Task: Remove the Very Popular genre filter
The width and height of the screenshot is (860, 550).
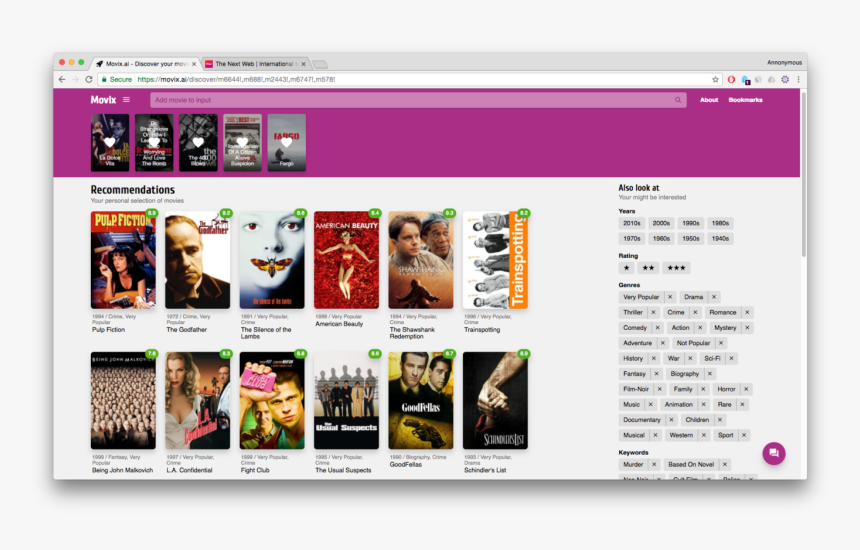Action: 670,297
